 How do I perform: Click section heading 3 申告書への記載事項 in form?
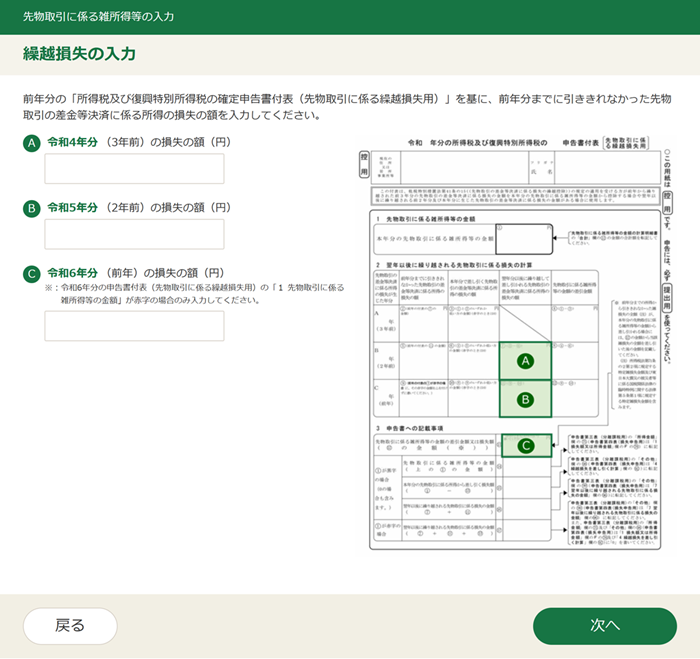point(410,428)
